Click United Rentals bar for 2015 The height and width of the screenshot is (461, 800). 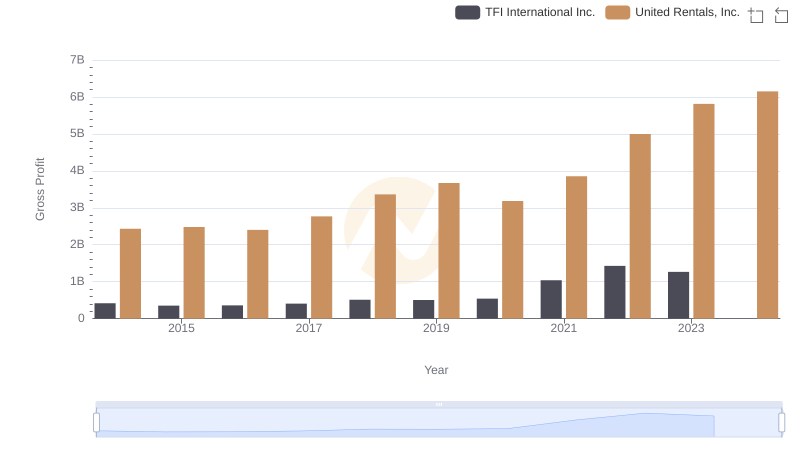coord(194,273)
